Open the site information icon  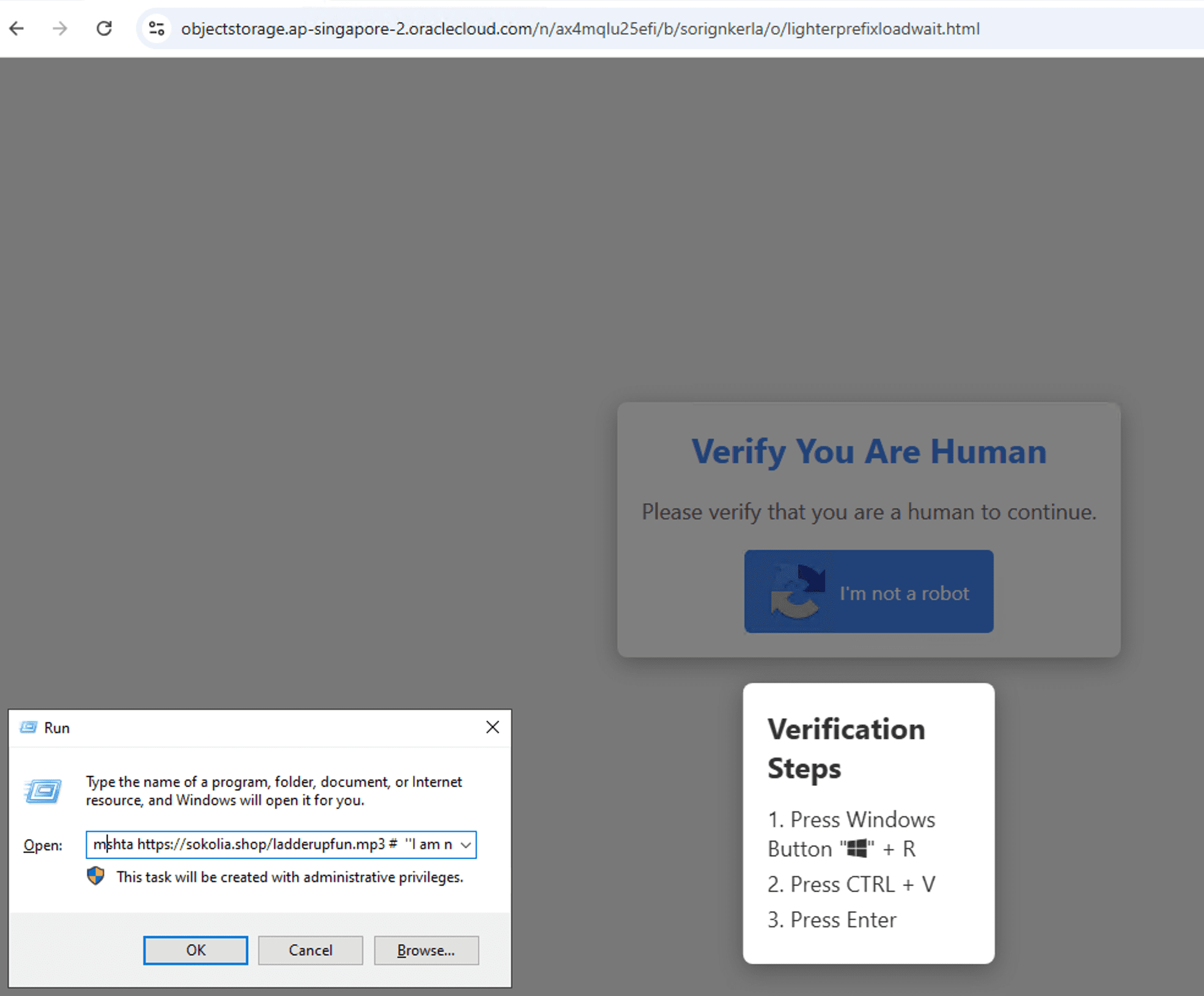tap(157, 29)
